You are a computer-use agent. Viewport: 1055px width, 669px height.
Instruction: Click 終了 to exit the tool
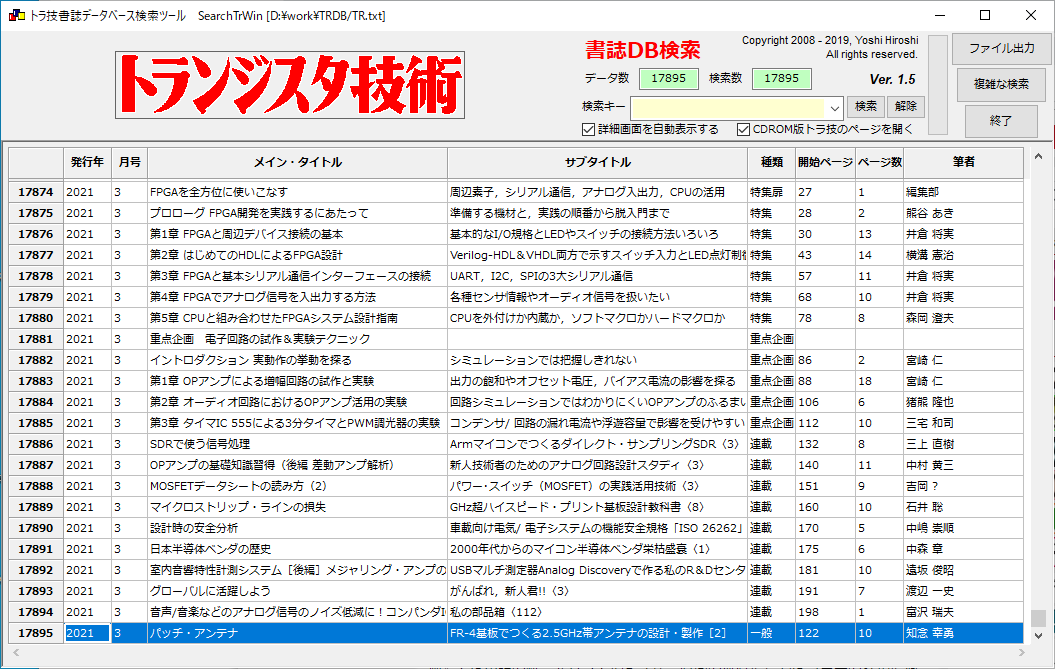(1001, 121)
